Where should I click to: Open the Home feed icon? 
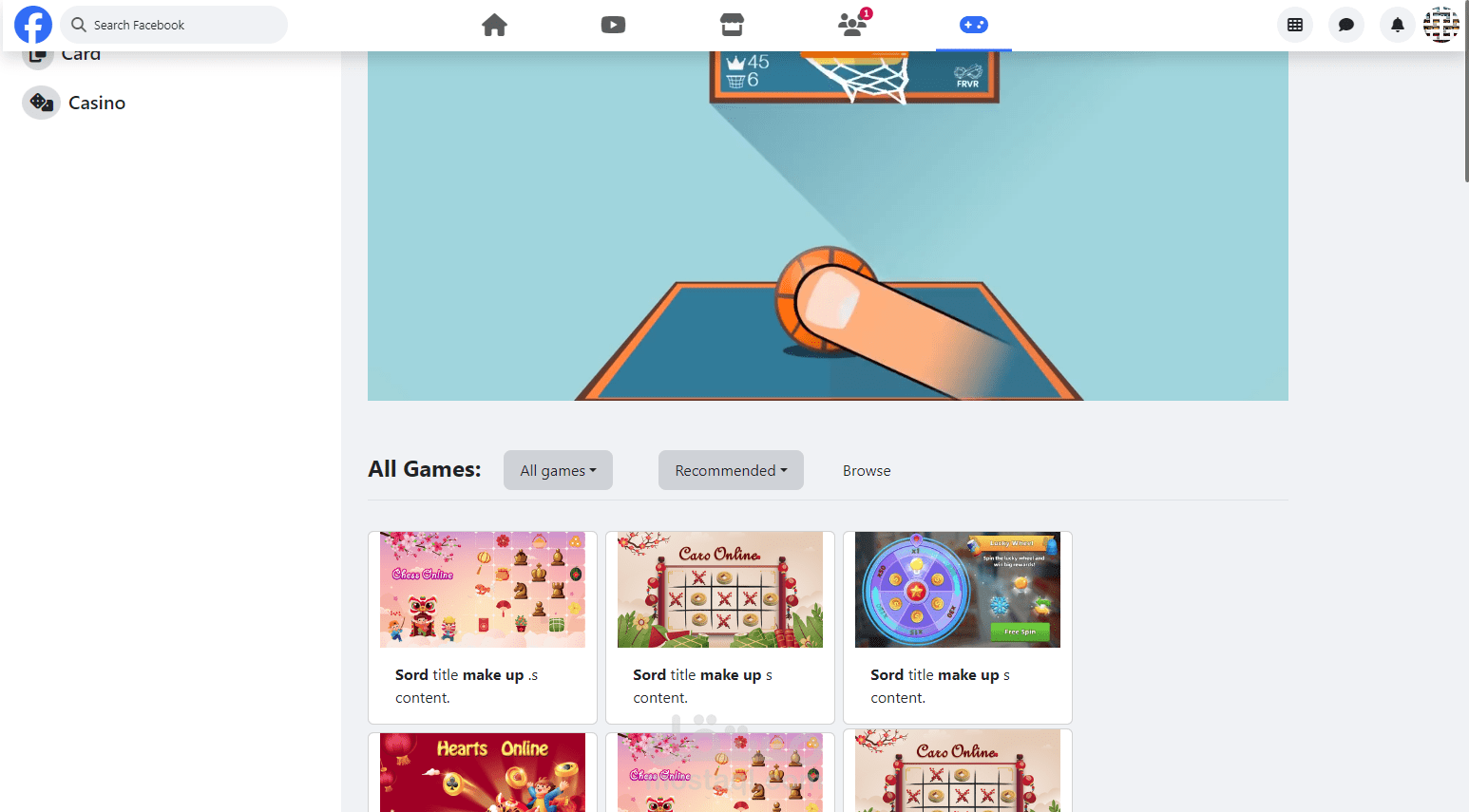[494, 25]
